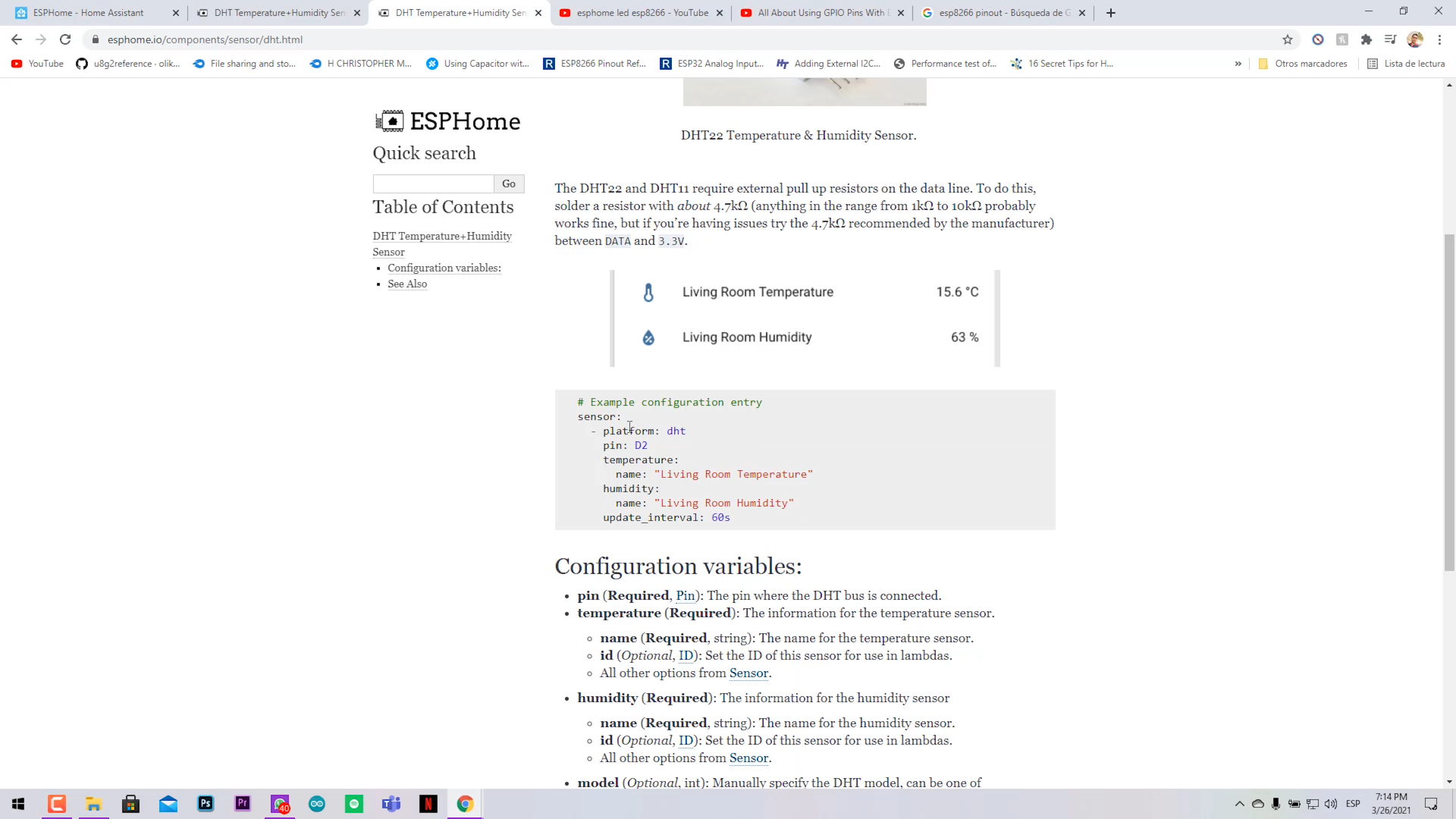The image size is (1456, 819).
Task: Open File Explorer from the taskbar
Action: coord(93,804)
